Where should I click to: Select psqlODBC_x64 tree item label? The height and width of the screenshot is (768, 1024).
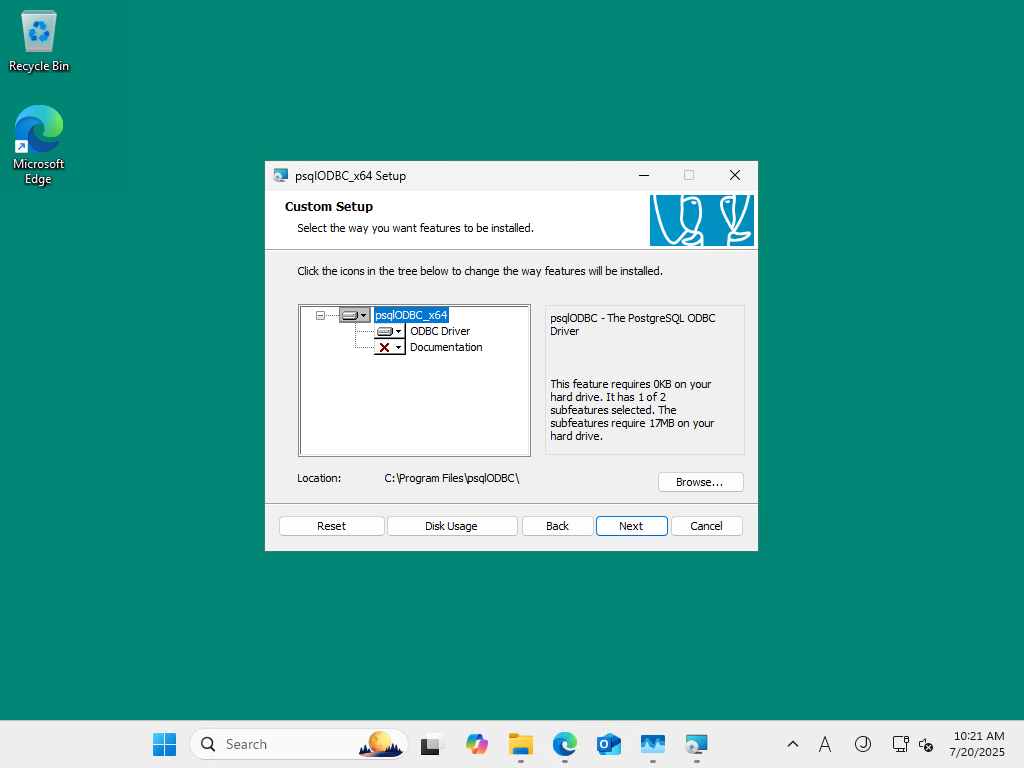[x=411, y=315]
